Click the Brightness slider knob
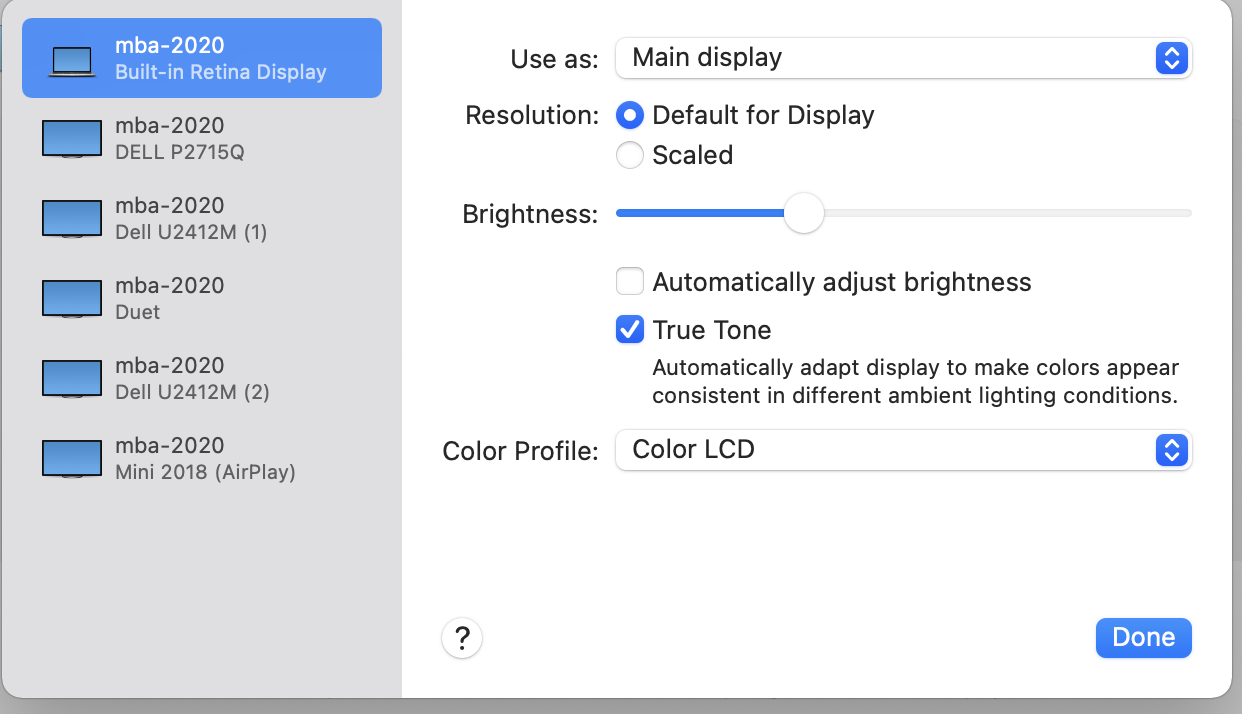 803,213
